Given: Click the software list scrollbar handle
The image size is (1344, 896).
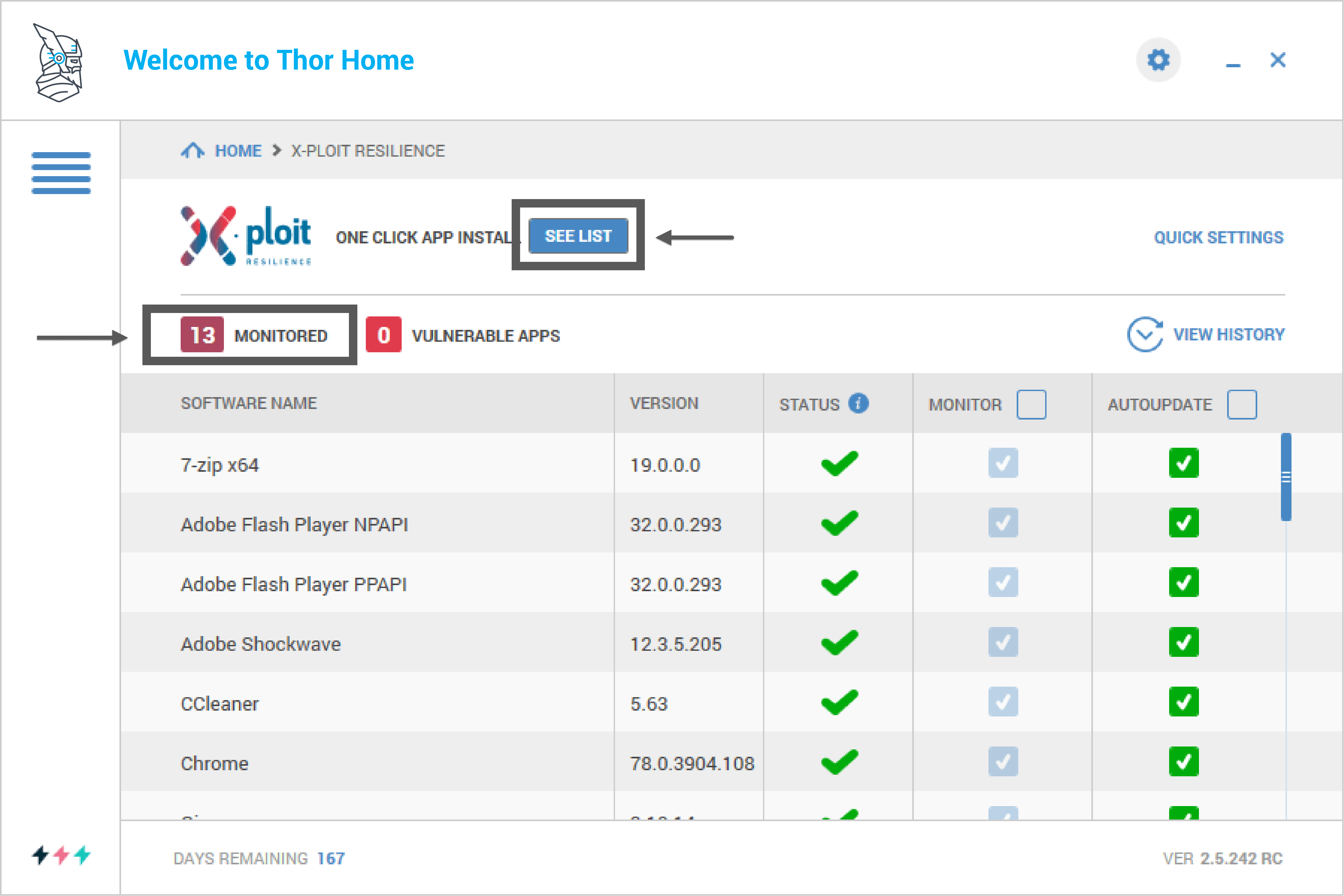Looking at the screenshot, I should 1286,477.
